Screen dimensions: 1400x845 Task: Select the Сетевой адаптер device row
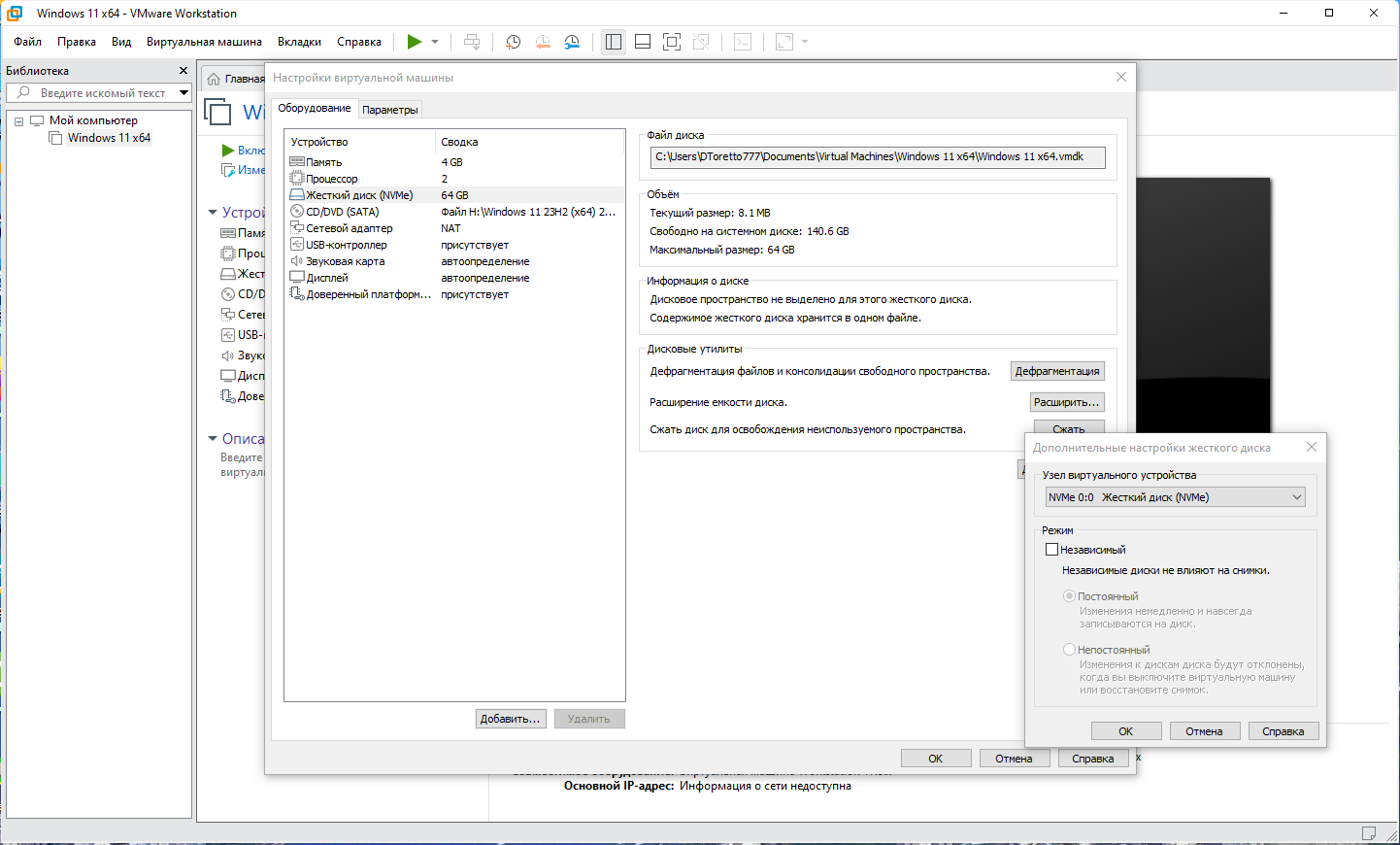click(x=454, y=228)
